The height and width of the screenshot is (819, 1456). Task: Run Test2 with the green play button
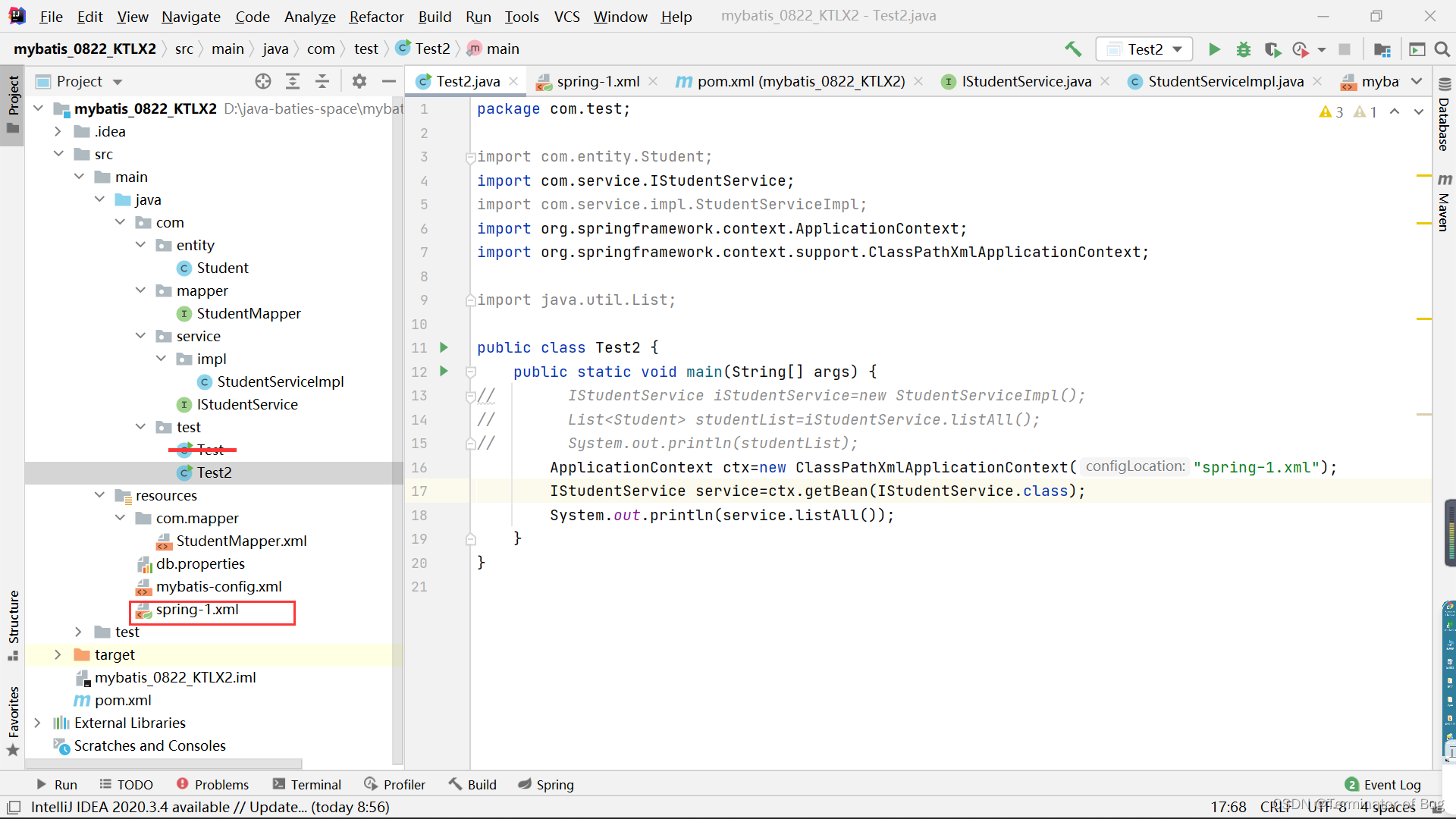click(1214, 49)
